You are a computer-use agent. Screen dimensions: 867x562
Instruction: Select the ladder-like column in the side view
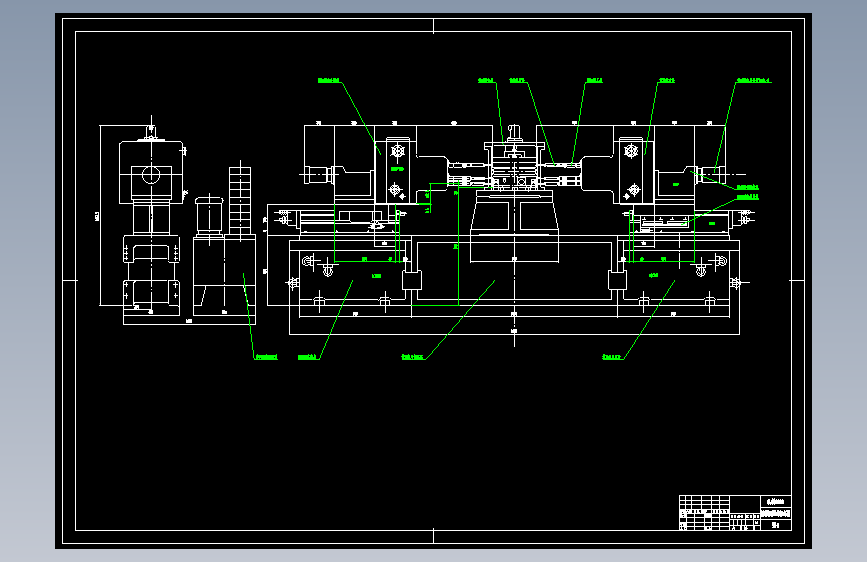(x=240, y=200)
